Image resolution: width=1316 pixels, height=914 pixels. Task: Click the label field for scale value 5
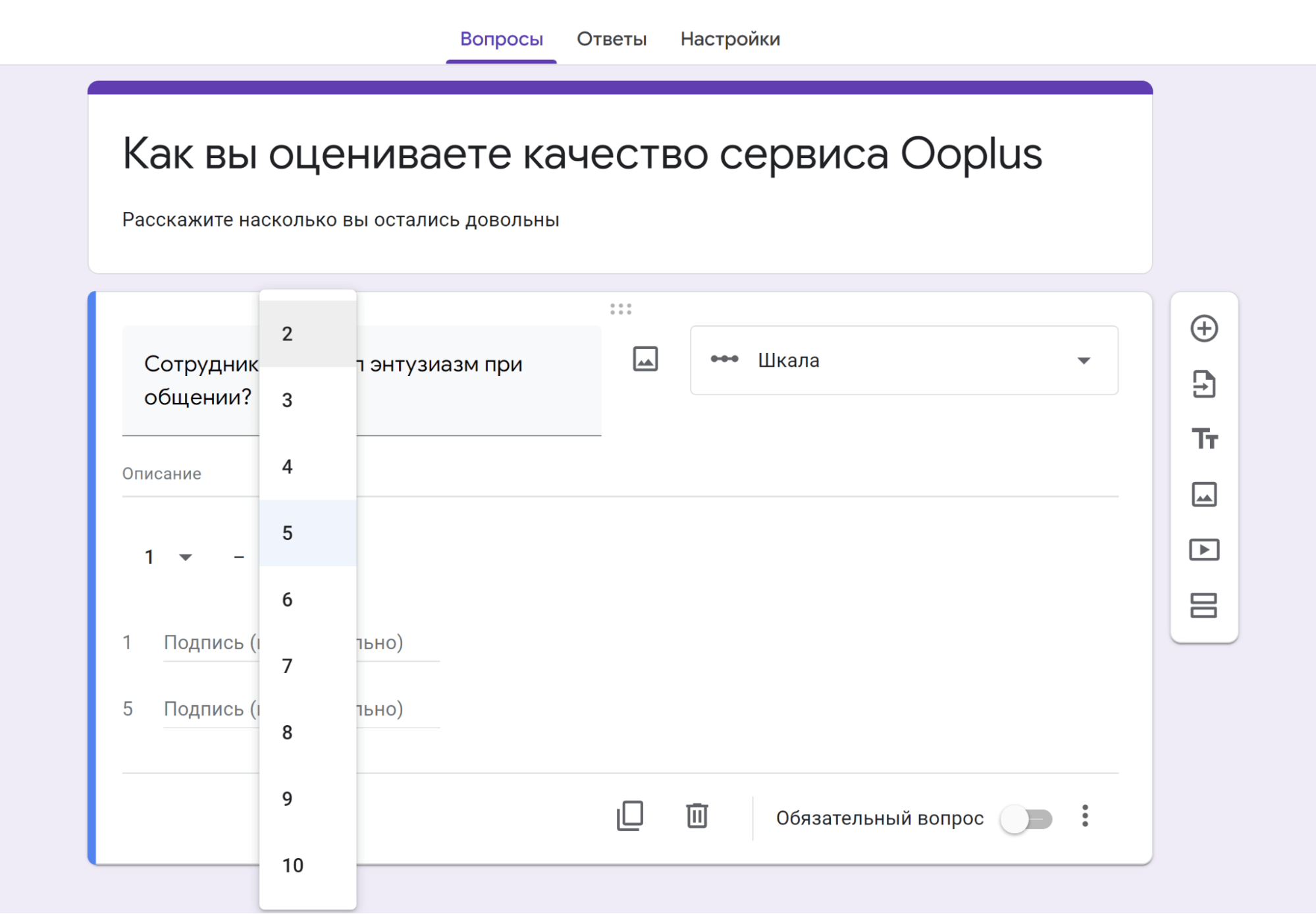click(302, 709)
